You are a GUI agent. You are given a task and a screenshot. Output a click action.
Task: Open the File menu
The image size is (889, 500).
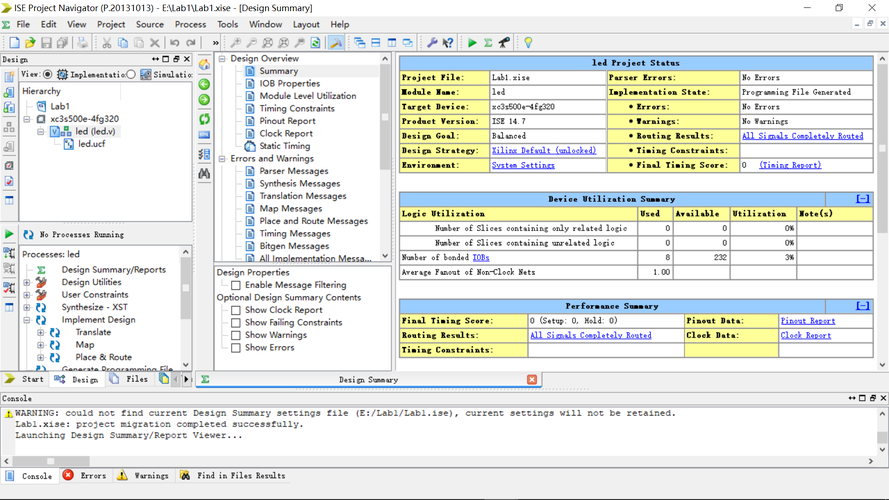coord(23,24)
